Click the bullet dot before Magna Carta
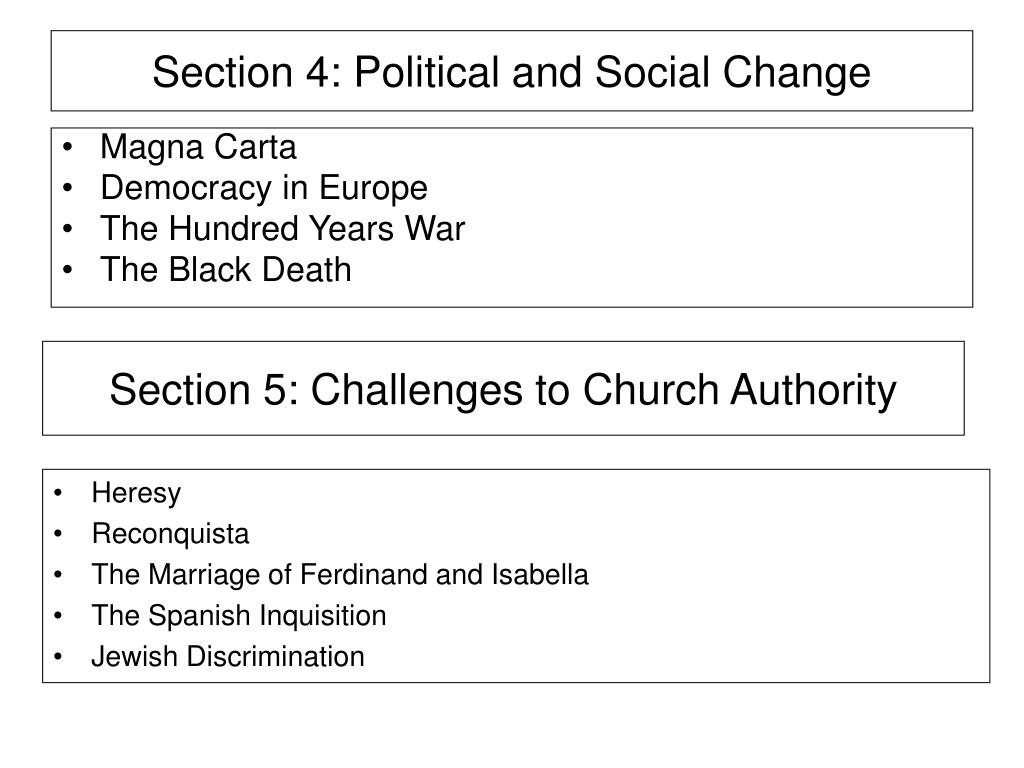The width and height of the screenshot is (1024, 768). 67,148
